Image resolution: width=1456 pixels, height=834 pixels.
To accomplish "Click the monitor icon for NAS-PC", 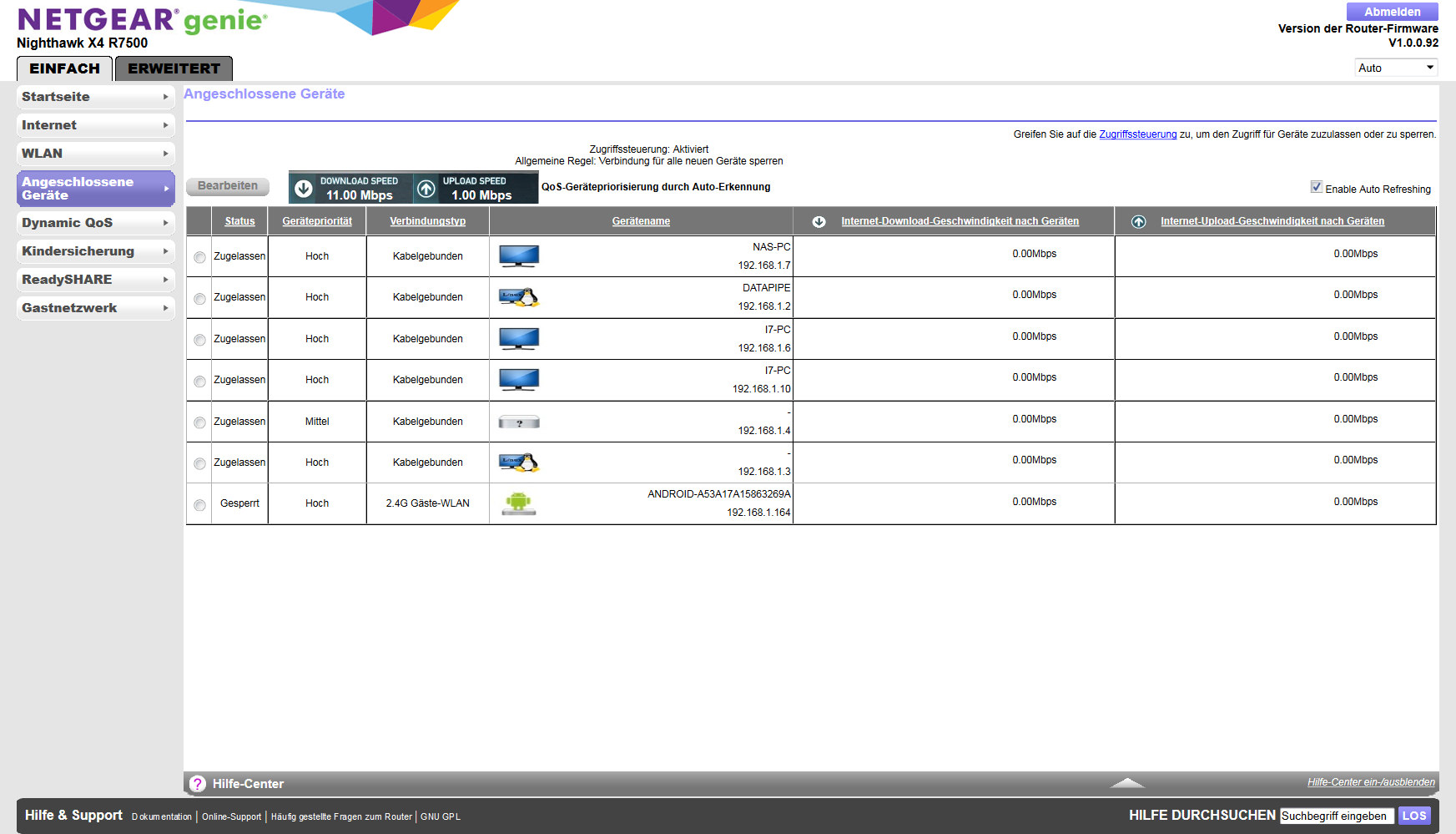I will (x=518, y=255).
